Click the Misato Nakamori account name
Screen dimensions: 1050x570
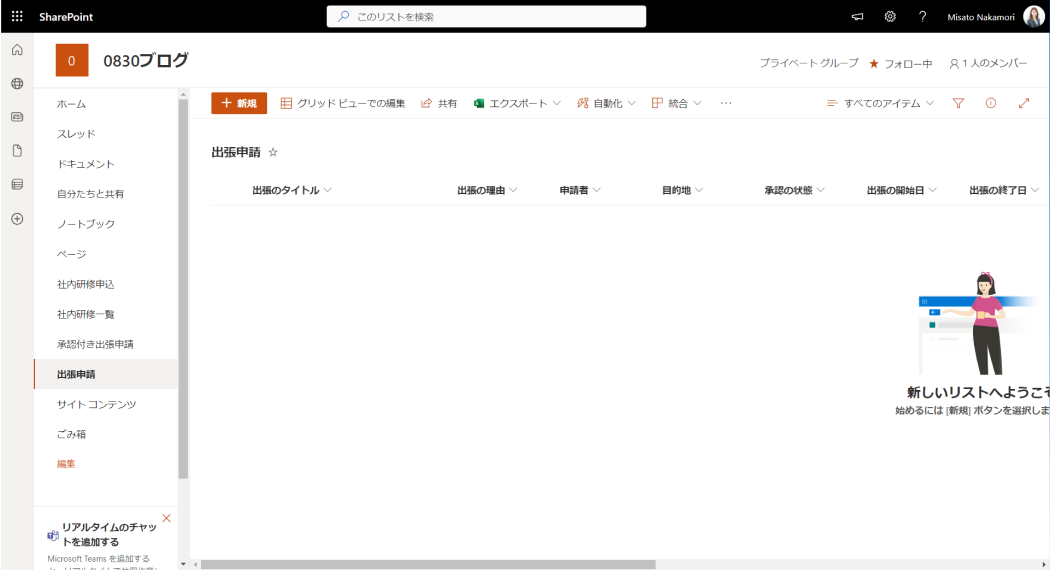(x=980, y=17)
